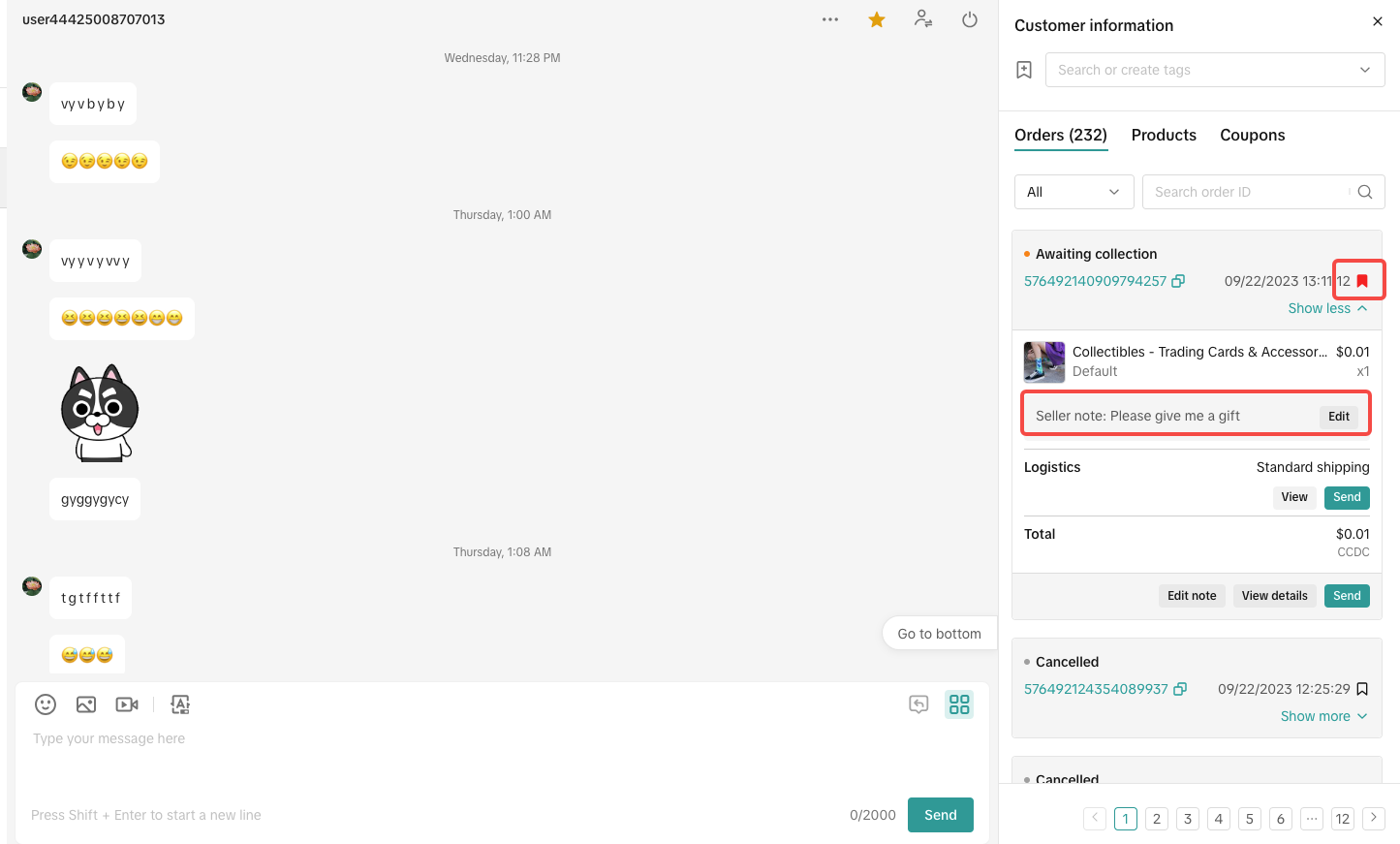Expand Show more on cancelled order
Viewport: 1400px width, 844px height.
(1323, 716)
